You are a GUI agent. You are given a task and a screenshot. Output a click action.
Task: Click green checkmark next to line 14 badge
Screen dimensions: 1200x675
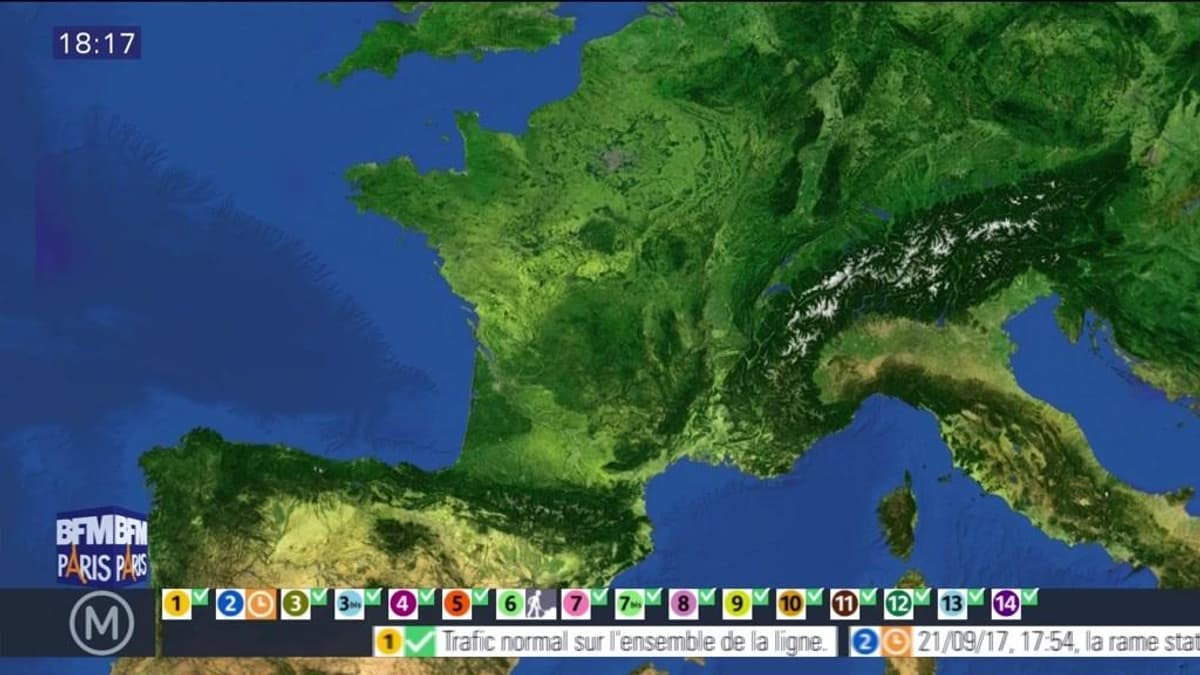point(1030,598)
